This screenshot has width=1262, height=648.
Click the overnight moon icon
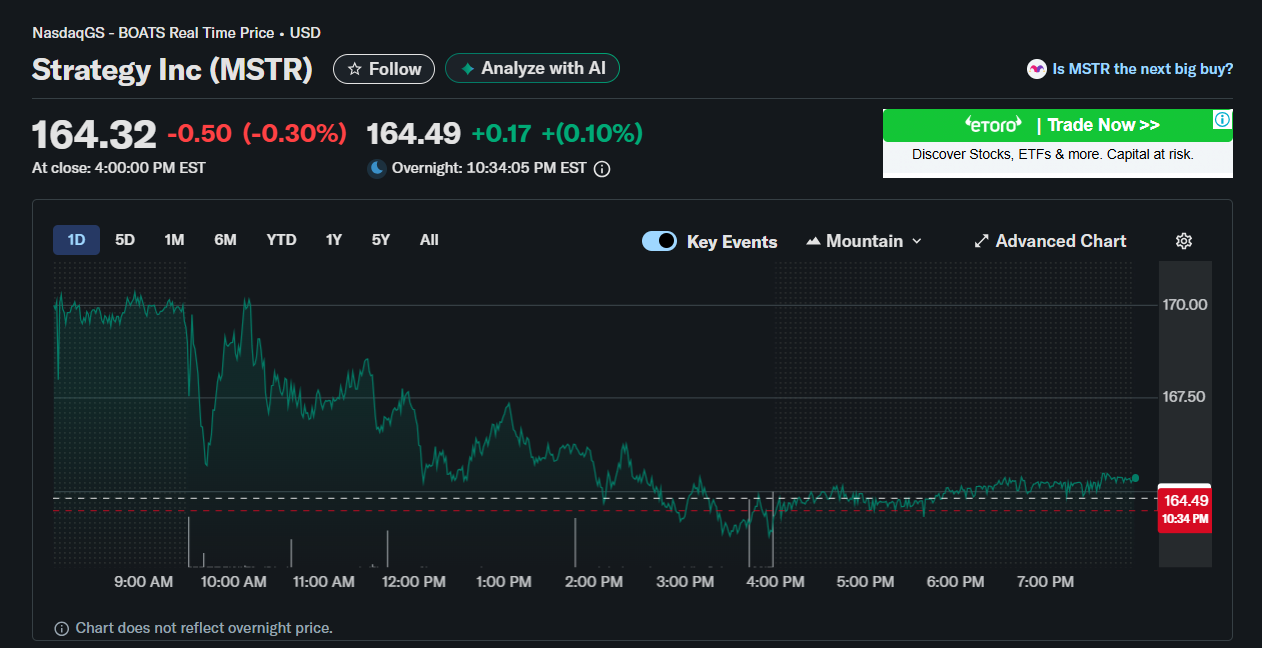[x=377, y=168]
